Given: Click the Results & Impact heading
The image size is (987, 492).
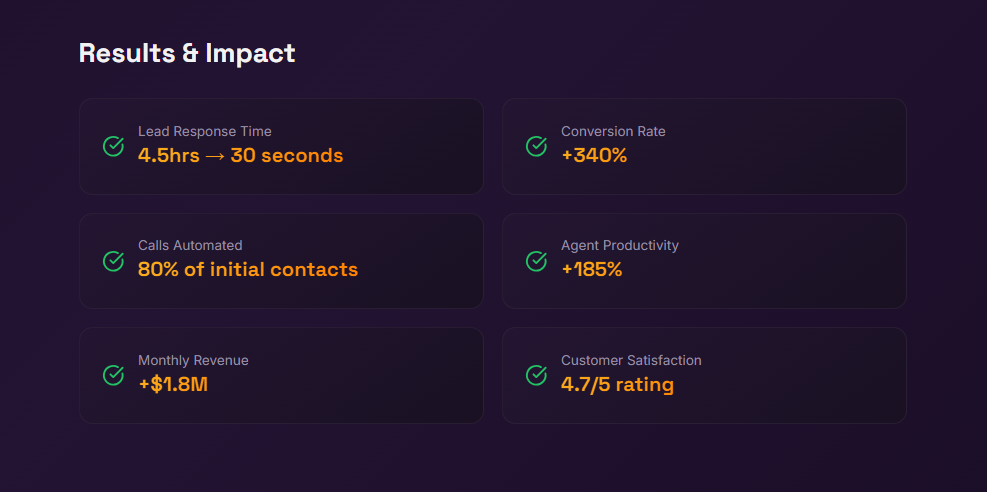Looking at the screenshot, I should click(x=187, y=53).
